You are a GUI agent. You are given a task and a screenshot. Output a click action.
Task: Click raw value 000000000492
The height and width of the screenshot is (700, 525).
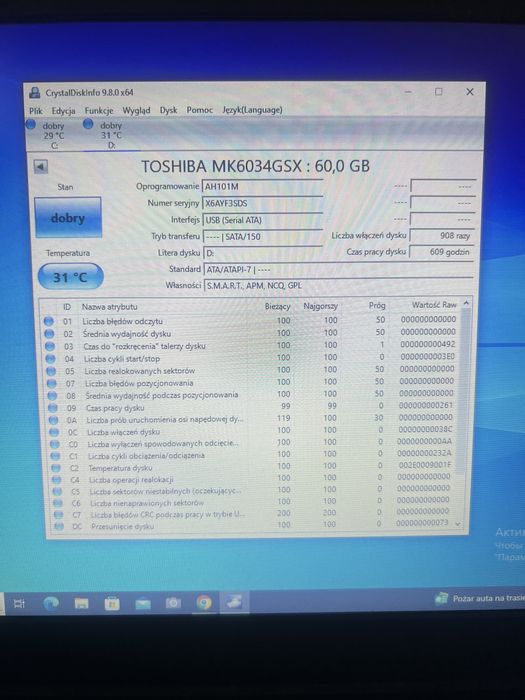[x=427, y=345]
